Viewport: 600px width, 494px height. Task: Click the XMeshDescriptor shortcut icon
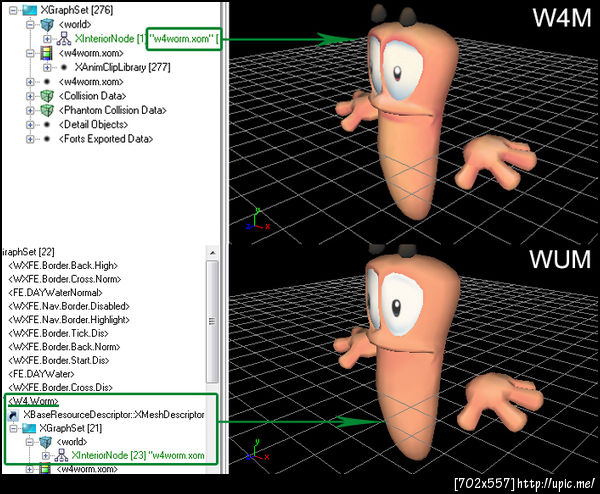click(13, 415)
